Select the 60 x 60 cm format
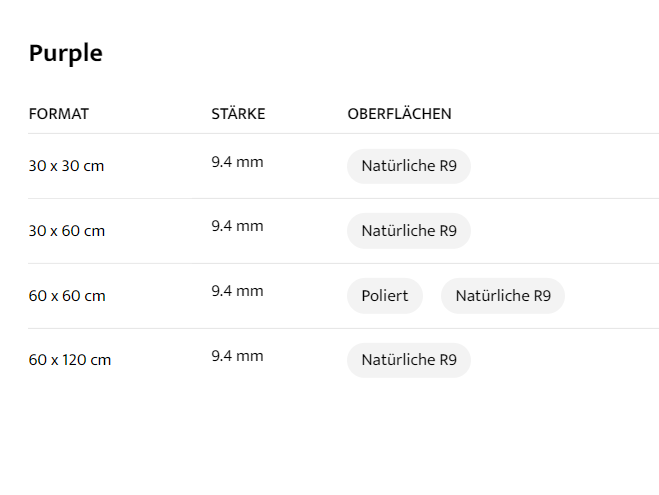The image size is (659, 495). click(66, 296)
